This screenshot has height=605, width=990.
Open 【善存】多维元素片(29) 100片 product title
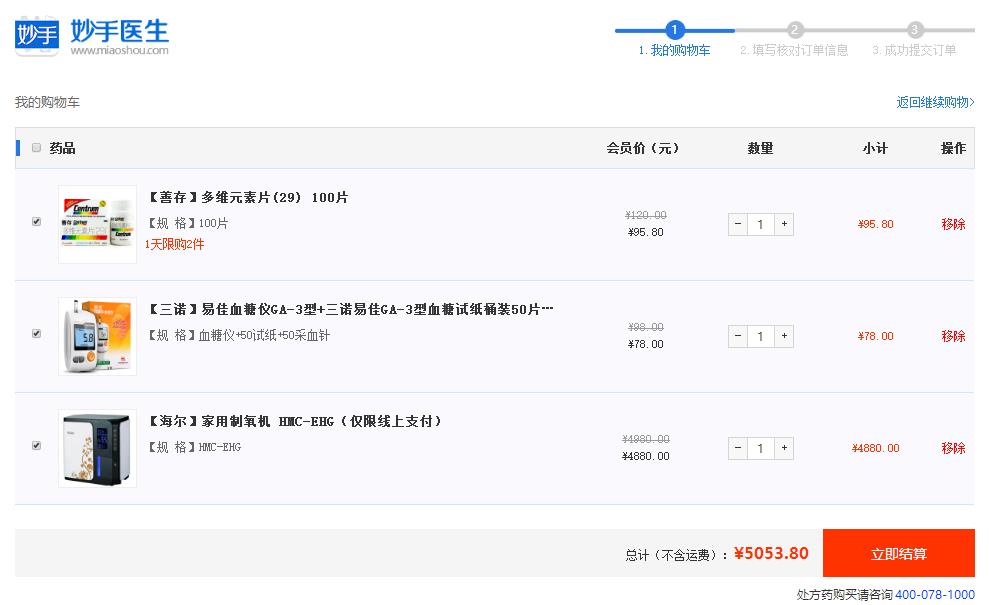248,197
